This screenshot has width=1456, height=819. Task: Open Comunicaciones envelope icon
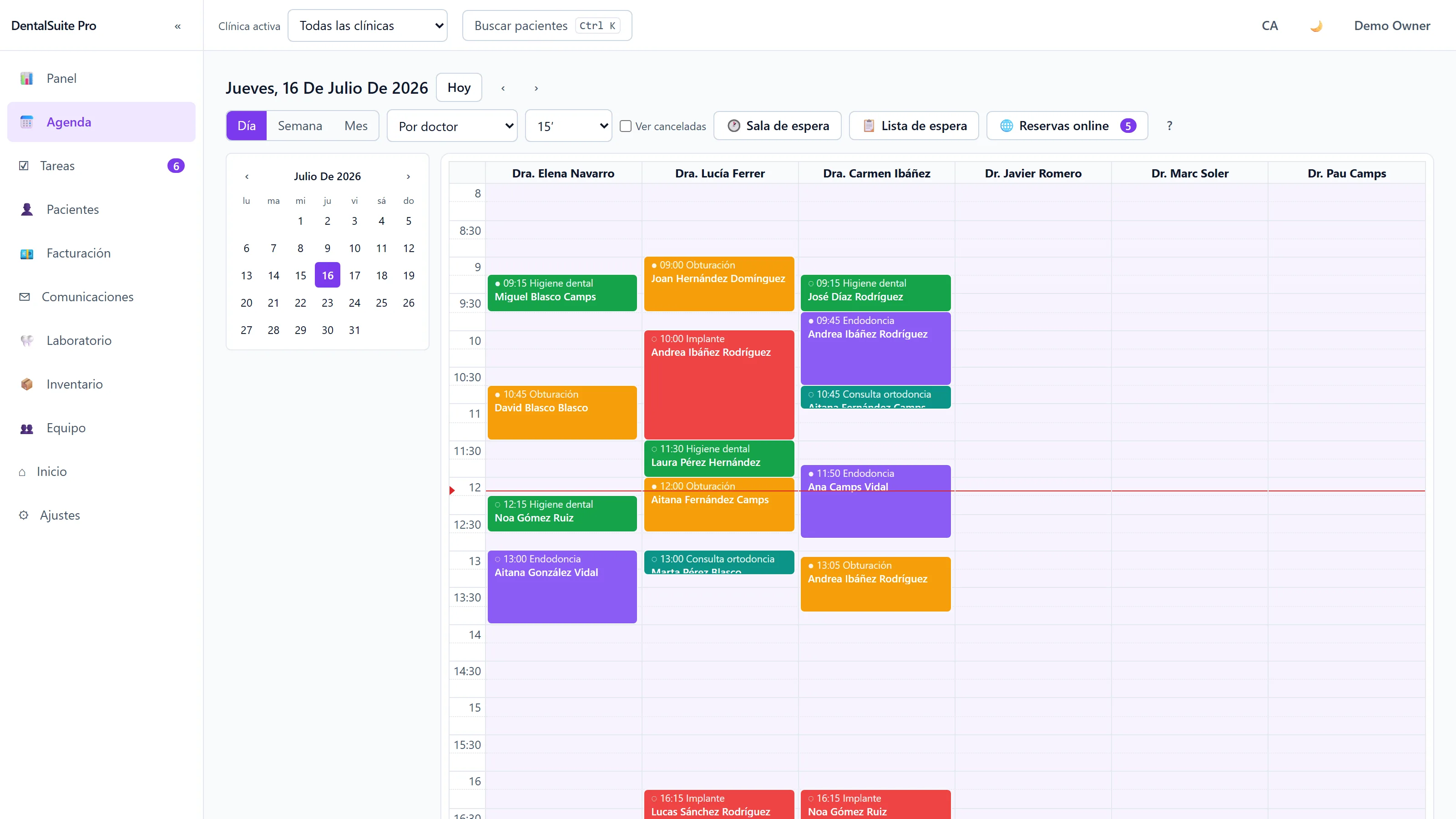tap(24, 297)
